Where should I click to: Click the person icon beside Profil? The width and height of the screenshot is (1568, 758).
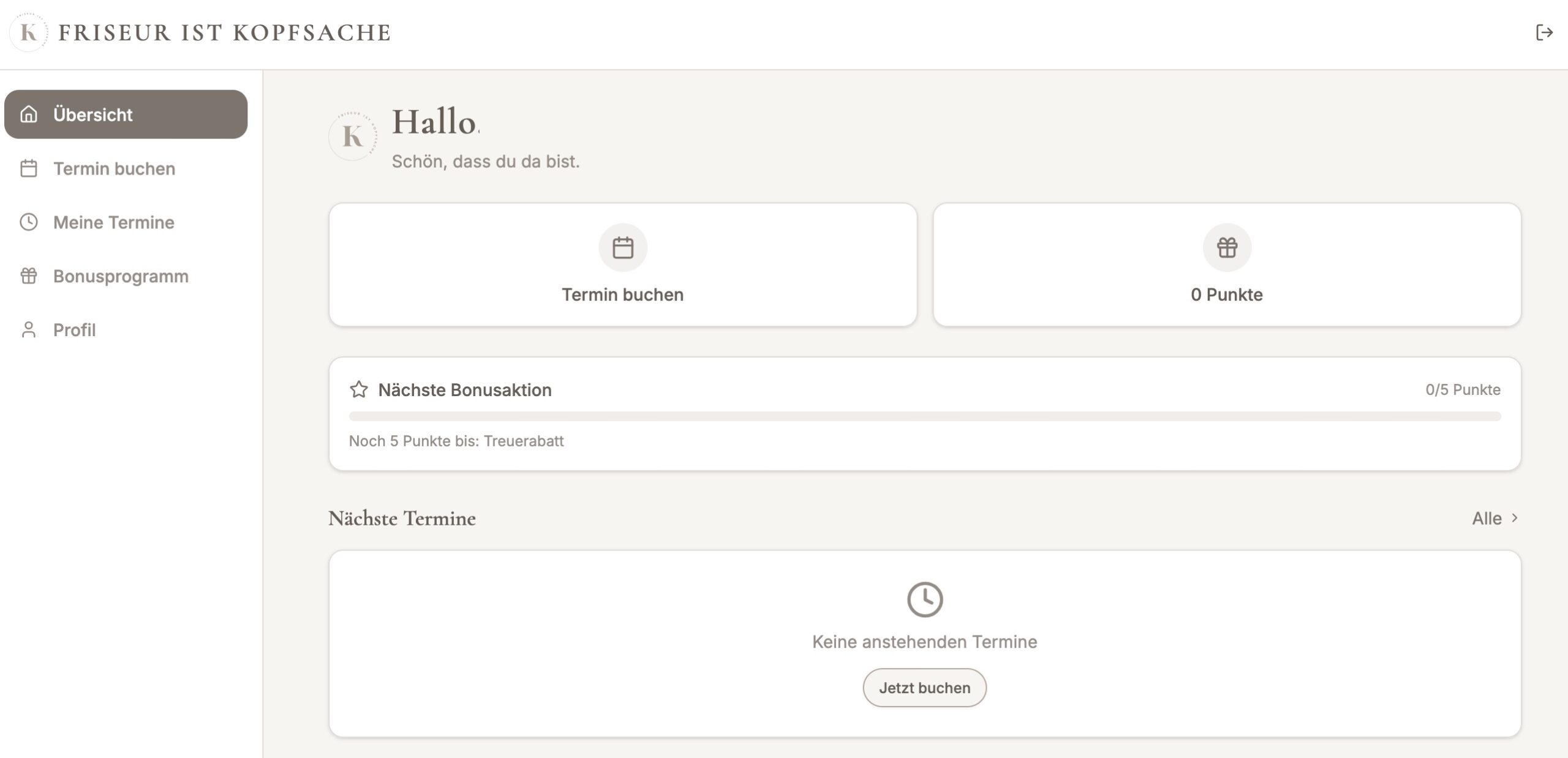pyautogui.click(x=29, y=330)
